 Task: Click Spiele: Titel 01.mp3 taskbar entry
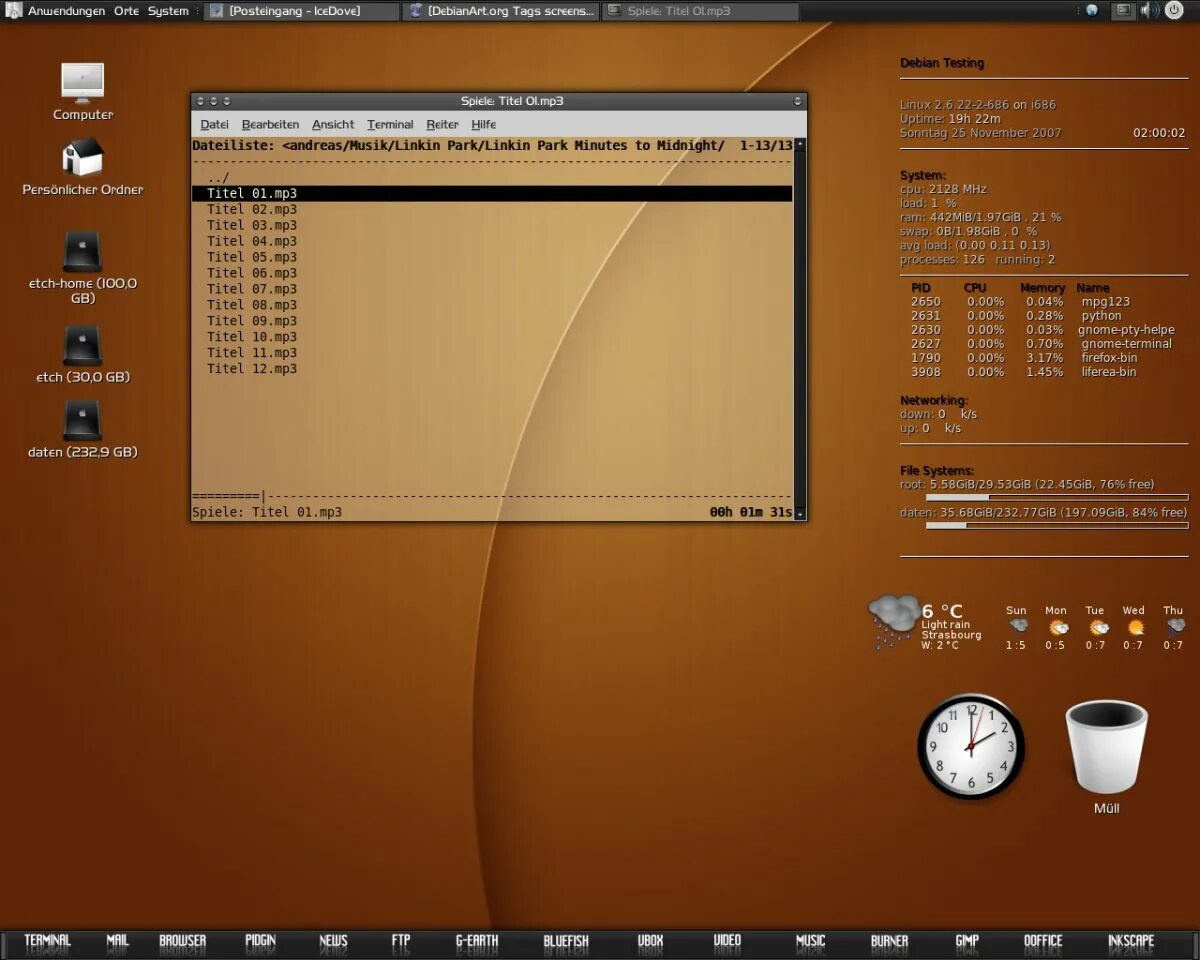coord(701,11)
